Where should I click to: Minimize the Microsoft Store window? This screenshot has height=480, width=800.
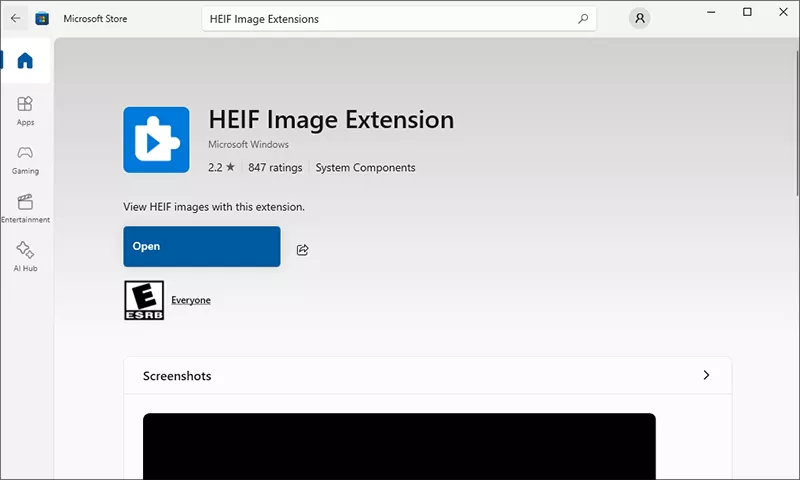[711, 12]
